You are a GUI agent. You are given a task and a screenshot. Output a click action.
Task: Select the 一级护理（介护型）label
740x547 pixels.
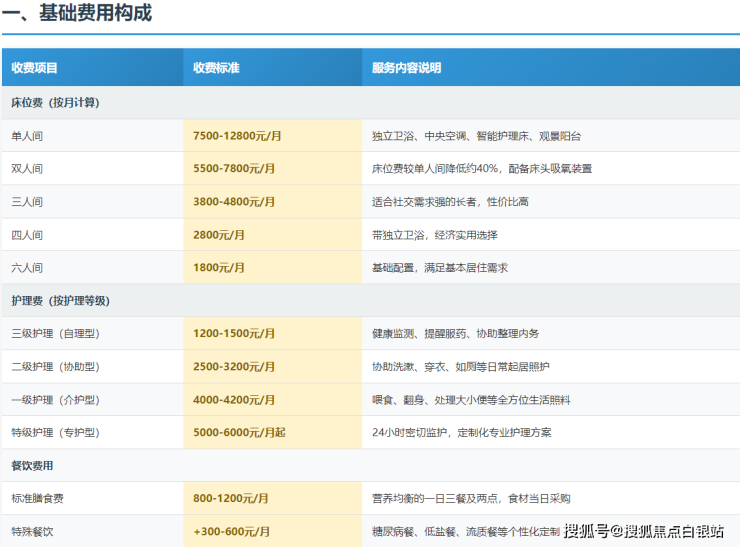tap(54, 400)
